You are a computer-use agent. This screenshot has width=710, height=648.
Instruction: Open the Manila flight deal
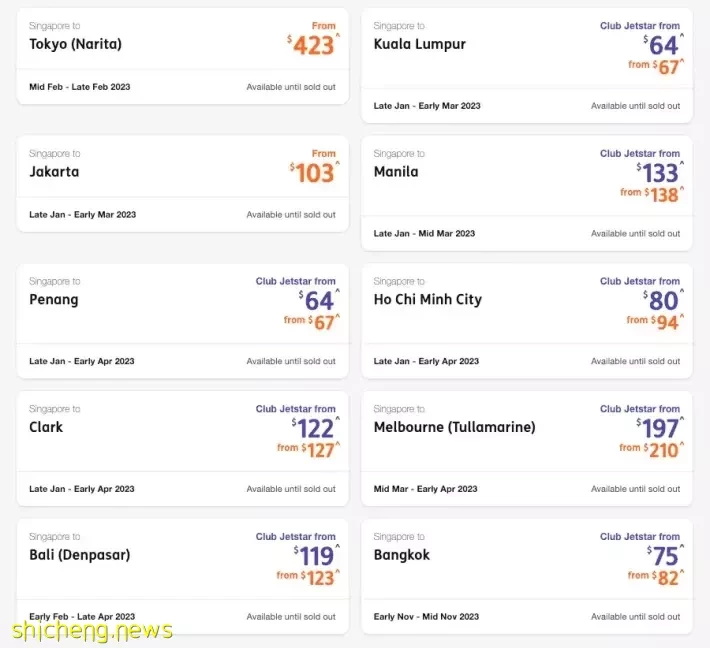527,193
